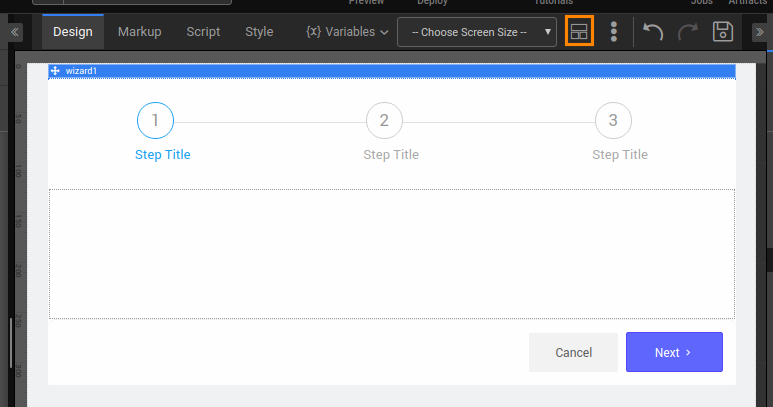Click the empty dotted wizard content area
This screenshot has width=773, height=407.
(392, 254)
